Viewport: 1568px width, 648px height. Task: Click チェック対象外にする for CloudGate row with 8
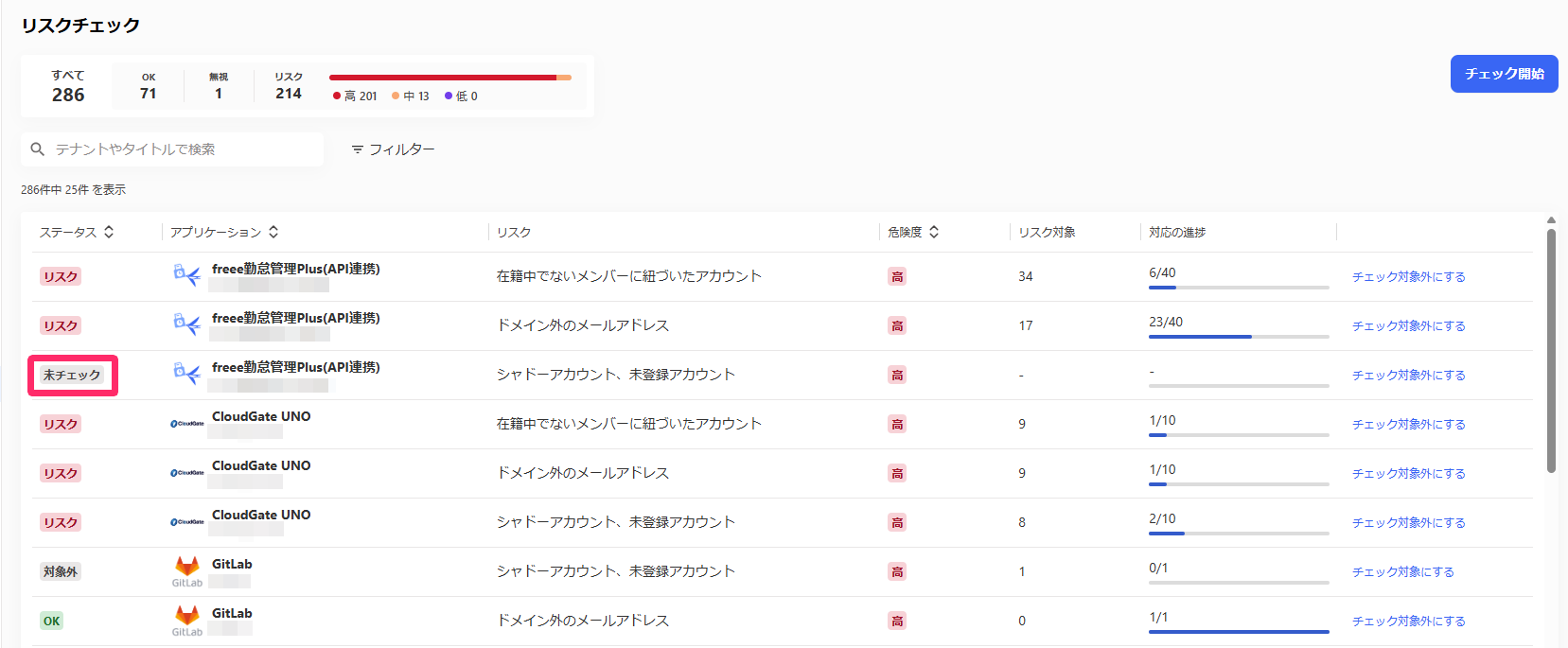pyautogui.click(x=1408, y=522)
